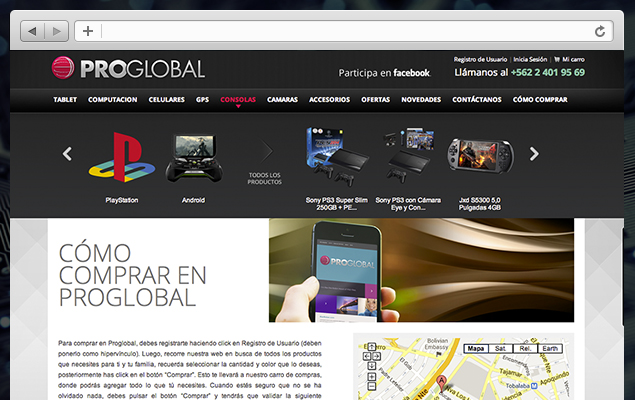Open the Registro de Usuario link

click(480, 60)
